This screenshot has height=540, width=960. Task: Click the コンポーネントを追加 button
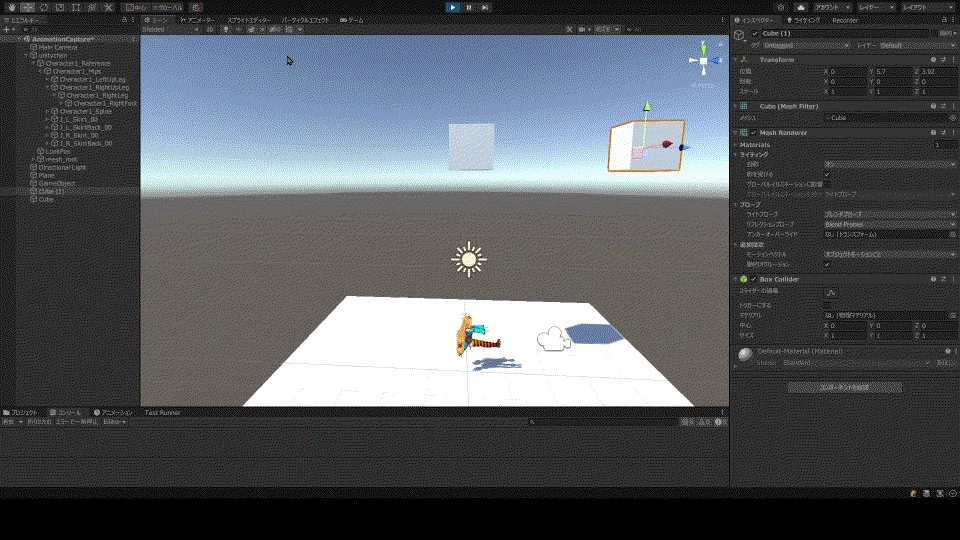click(845, 387)
